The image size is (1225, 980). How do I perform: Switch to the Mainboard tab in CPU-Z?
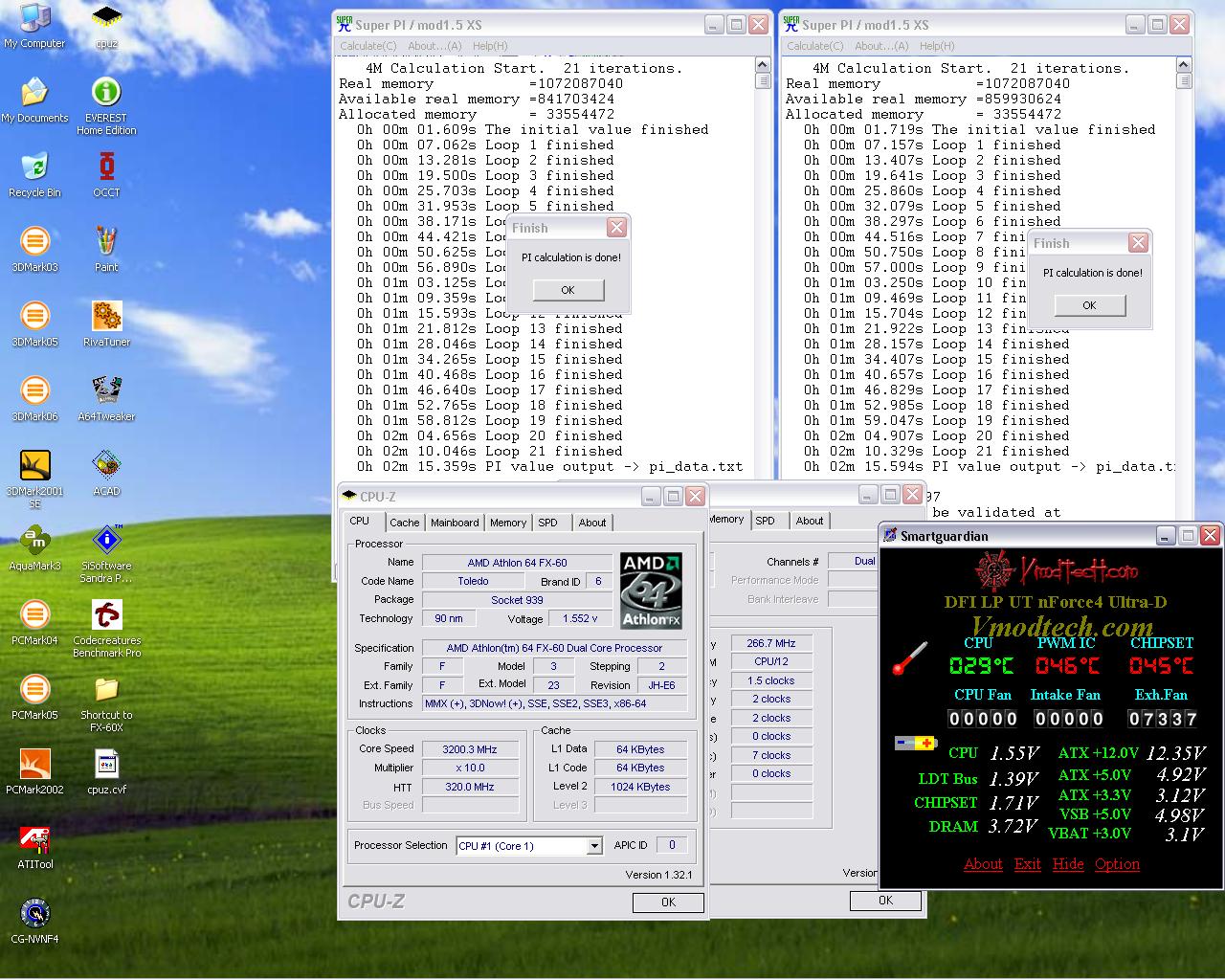pos(455,523)
